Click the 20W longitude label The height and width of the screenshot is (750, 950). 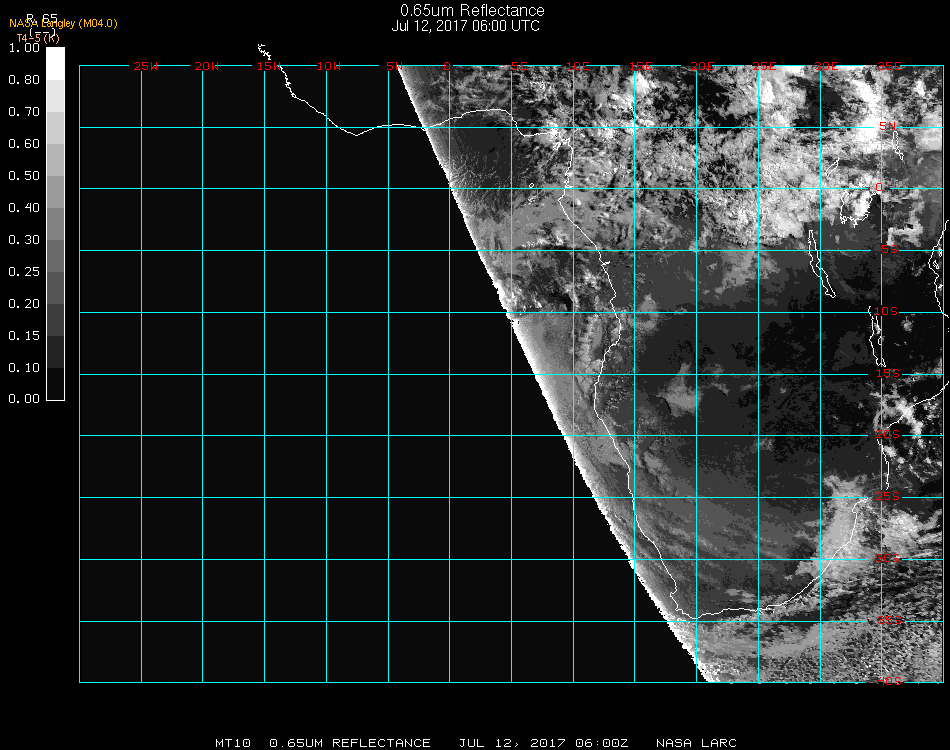click(207, 66)
